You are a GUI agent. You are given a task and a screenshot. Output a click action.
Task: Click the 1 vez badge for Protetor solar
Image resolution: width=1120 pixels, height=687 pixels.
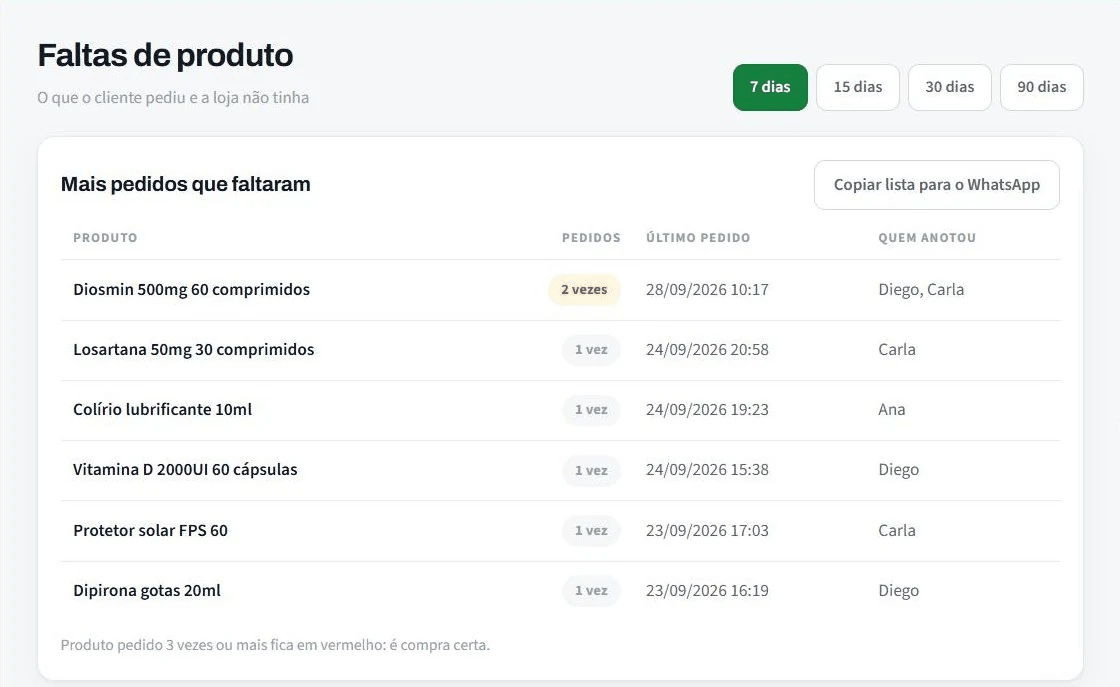(591, 531)
